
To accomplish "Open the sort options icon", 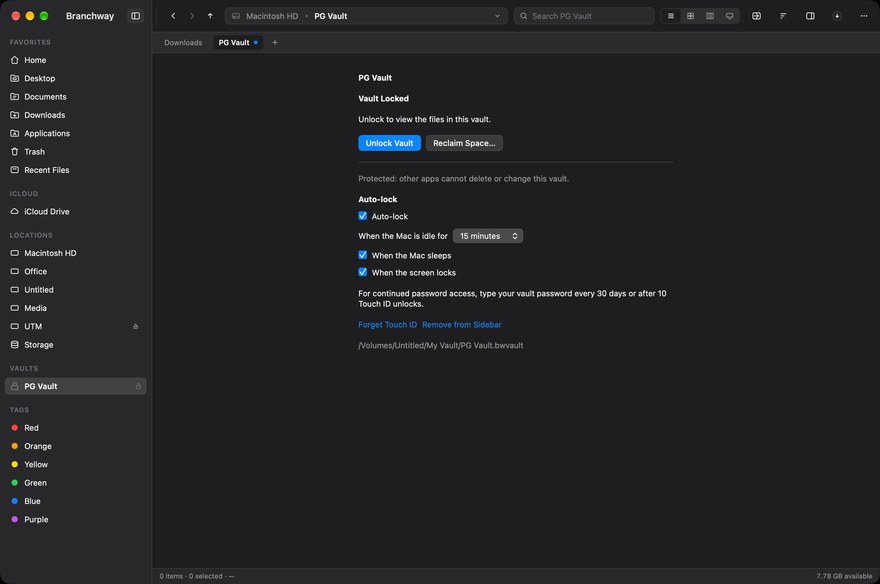I will tap(783, 16).
